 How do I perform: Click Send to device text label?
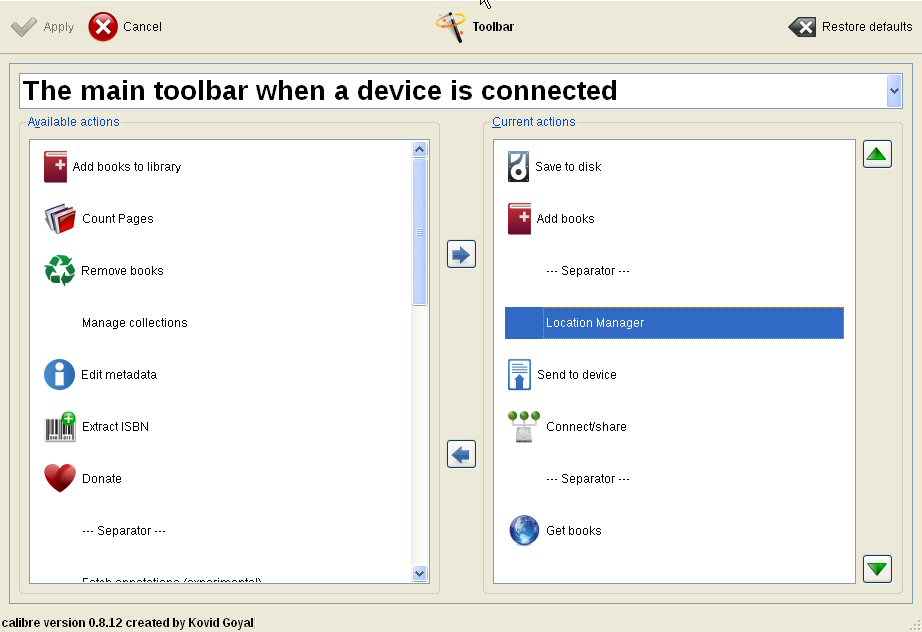[x=577, y=375]
